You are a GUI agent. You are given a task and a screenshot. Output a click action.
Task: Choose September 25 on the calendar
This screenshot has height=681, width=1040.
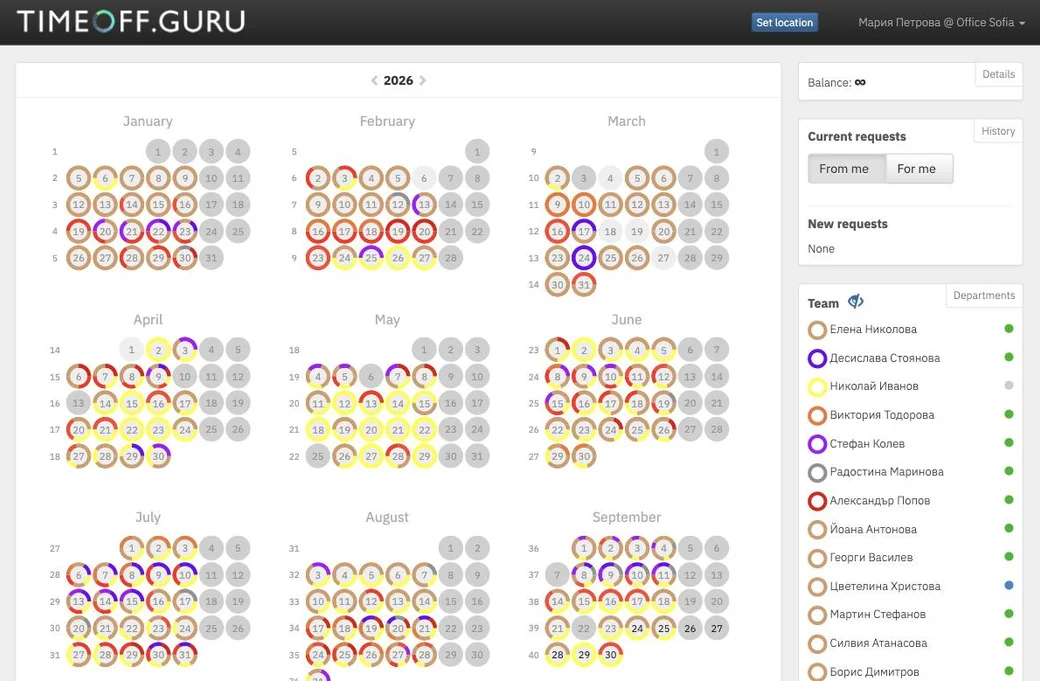[x=663, y=628]
